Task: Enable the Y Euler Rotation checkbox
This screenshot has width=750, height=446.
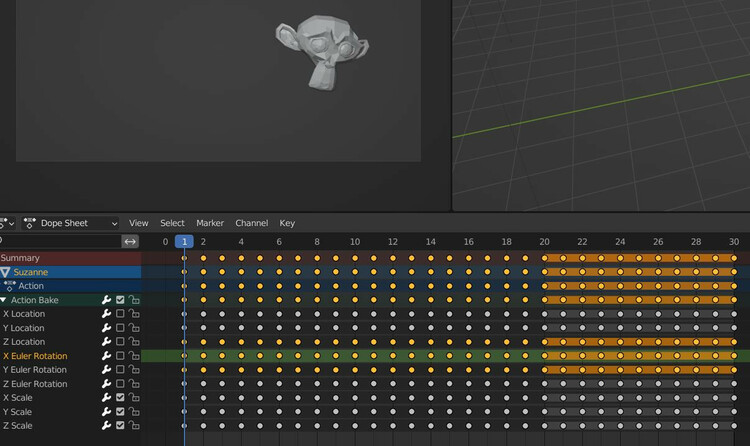Action: coord(120,370)
